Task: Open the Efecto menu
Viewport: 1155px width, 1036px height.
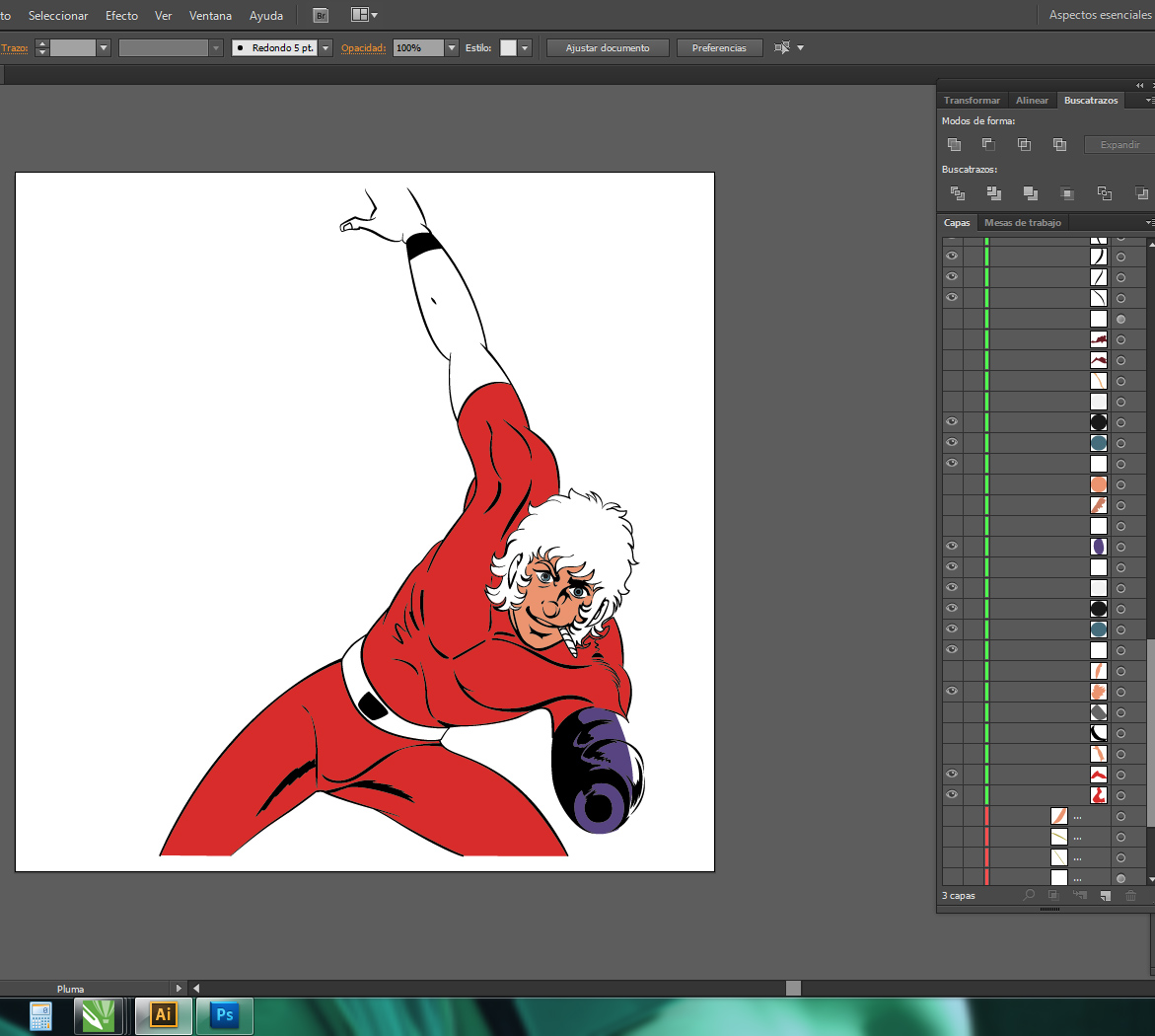Action: point(121,16)
